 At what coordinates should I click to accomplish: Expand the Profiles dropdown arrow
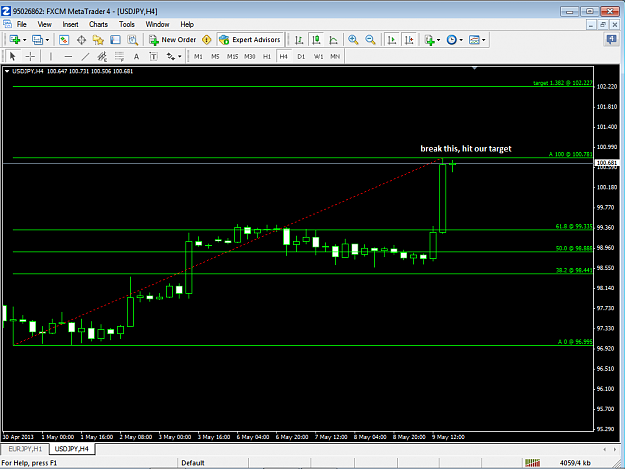tap(47, 40)
